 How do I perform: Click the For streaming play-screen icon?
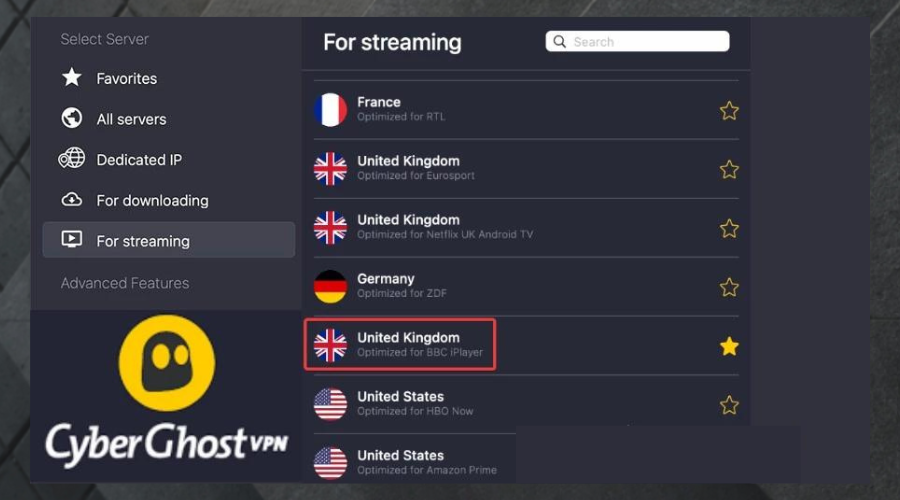click(72, 240)
